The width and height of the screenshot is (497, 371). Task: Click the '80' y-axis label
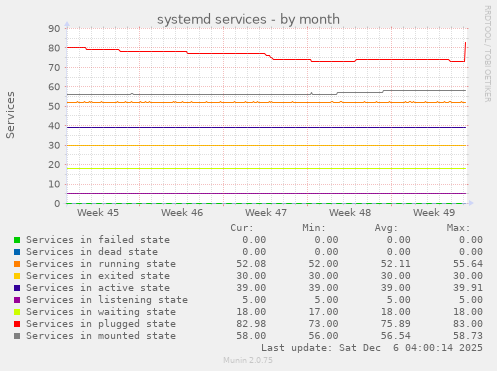[54, 48]
